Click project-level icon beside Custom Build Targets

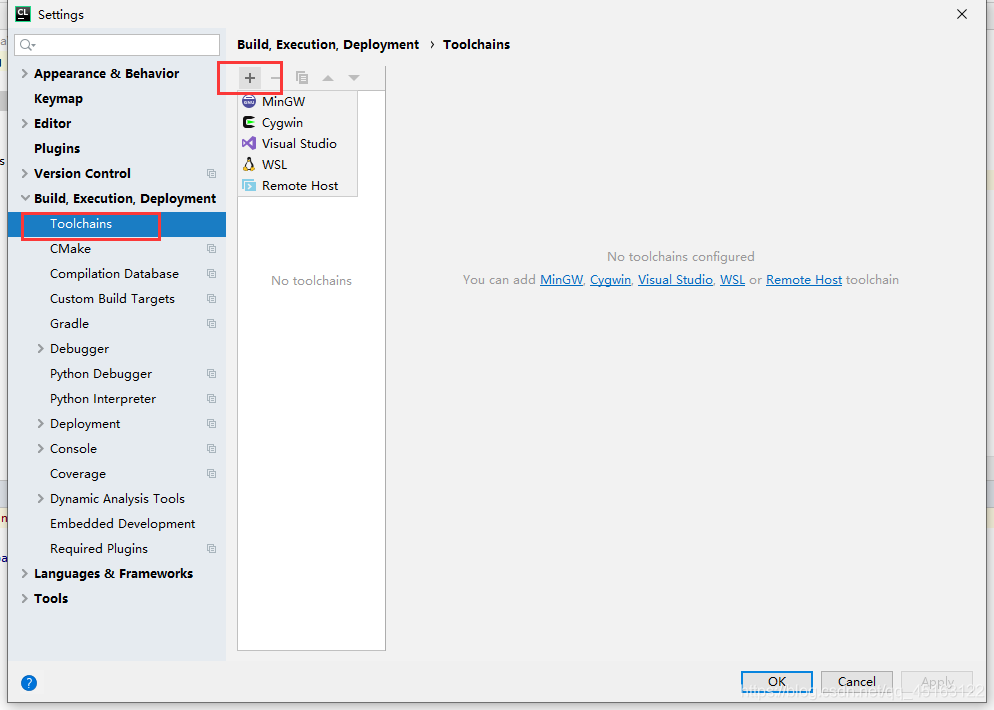coord(212,299)
